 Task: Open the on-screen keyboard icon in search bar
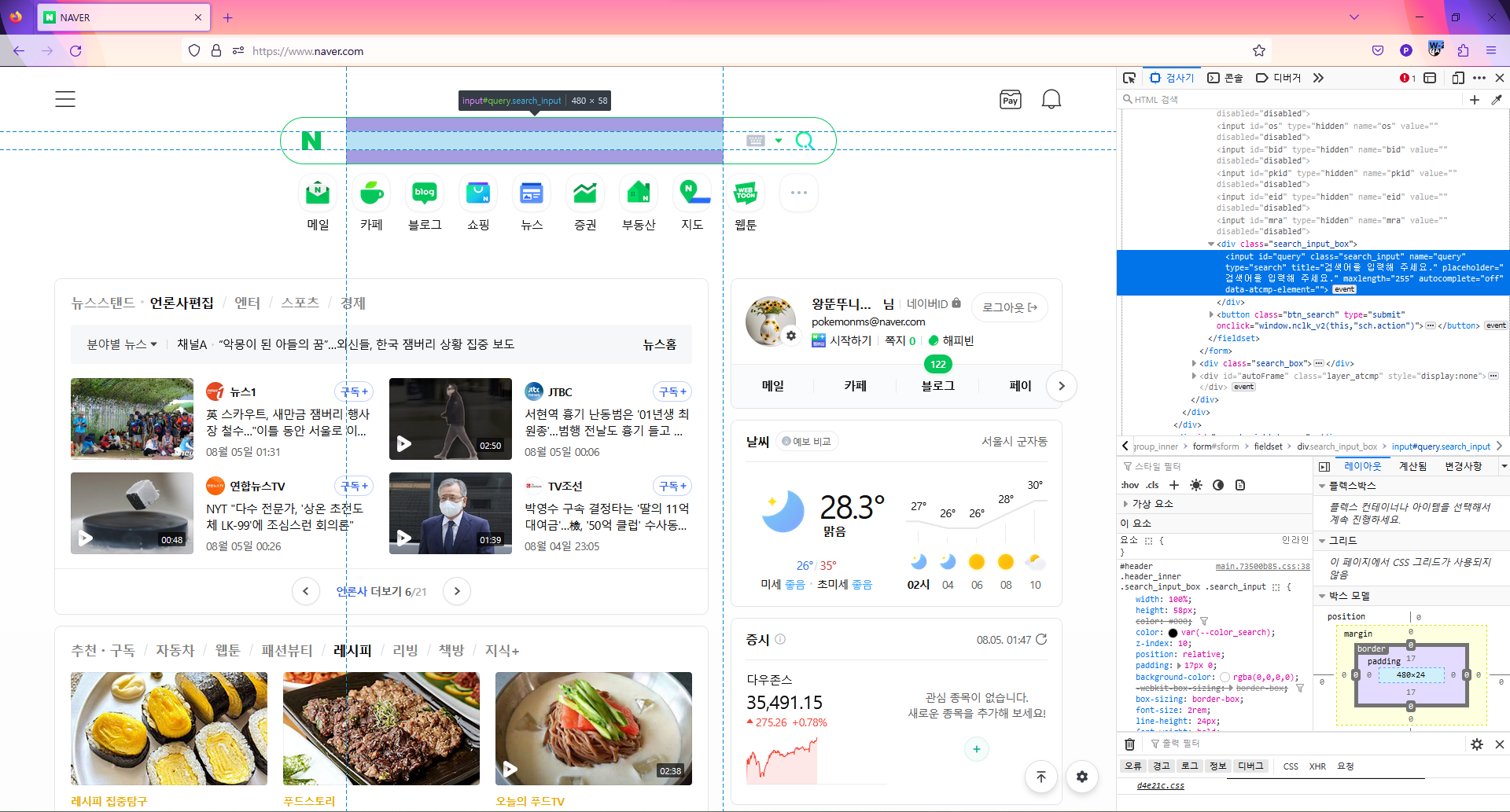point(756,141)
